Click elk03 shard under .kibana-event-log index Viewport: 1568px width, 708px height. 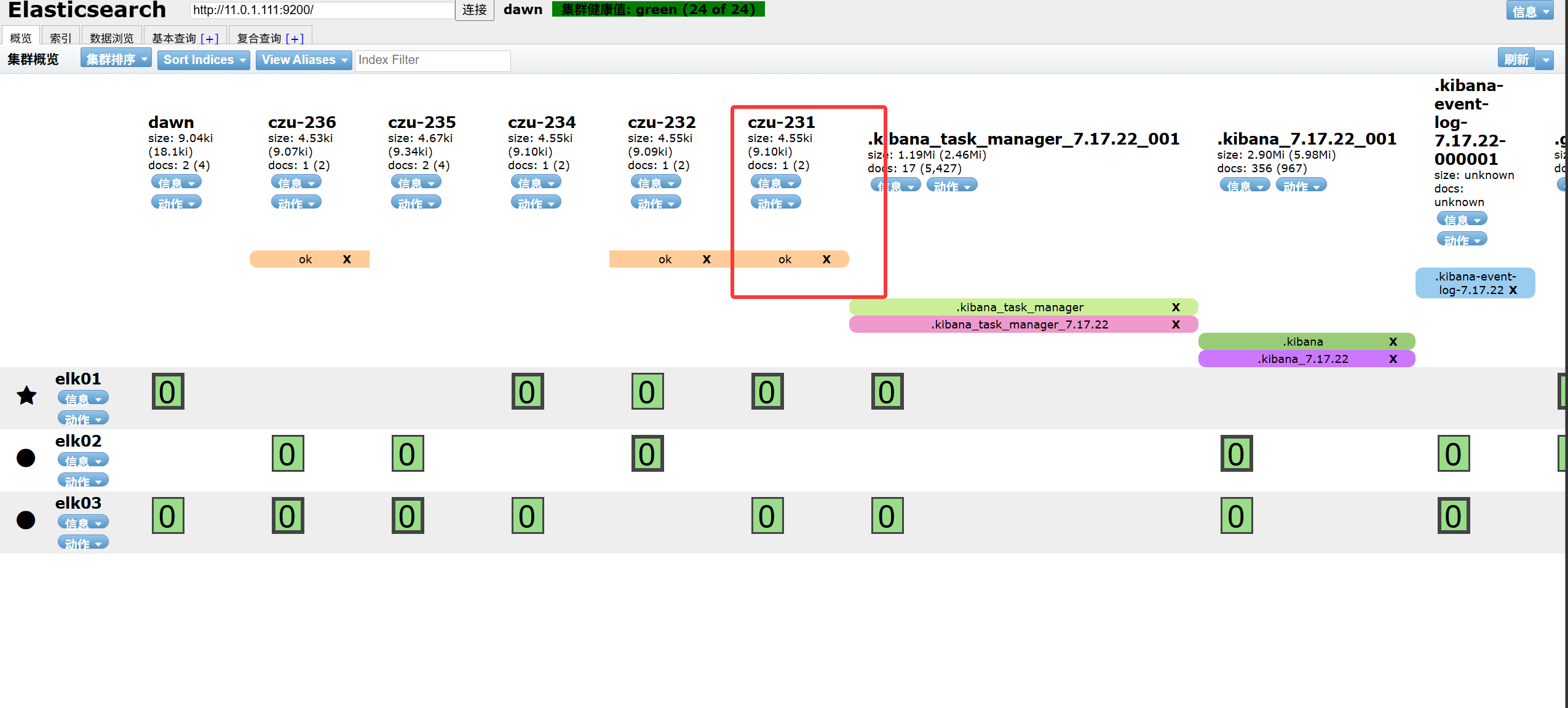coord(1454,515)
